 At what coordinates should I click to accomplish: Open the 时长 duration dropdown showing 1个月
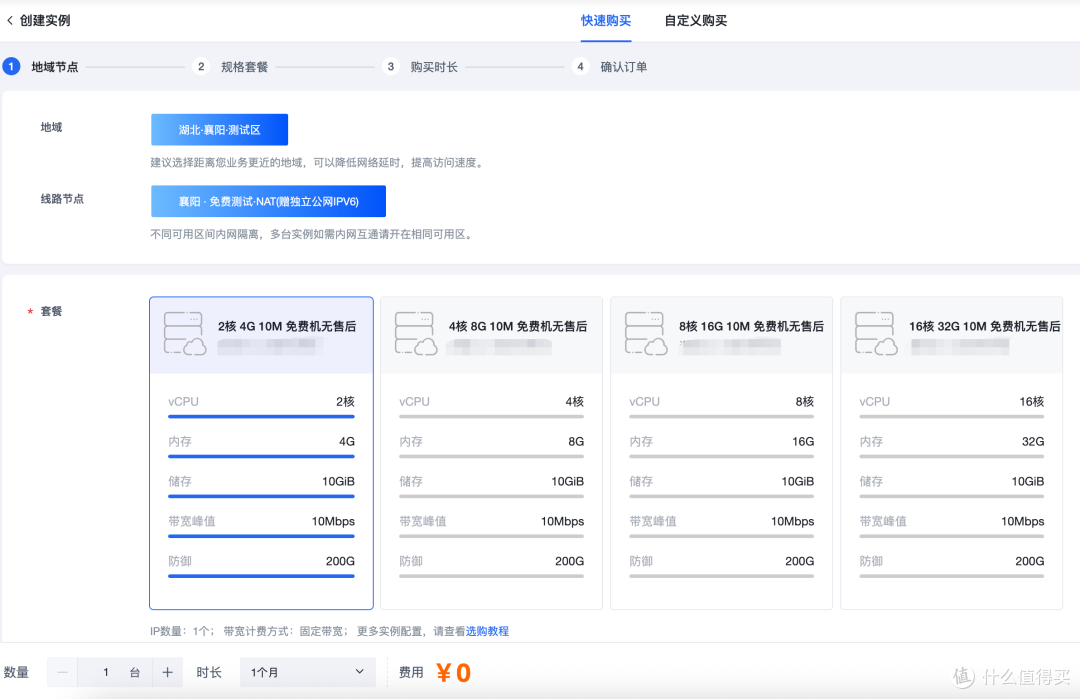(x=308, y=672)
